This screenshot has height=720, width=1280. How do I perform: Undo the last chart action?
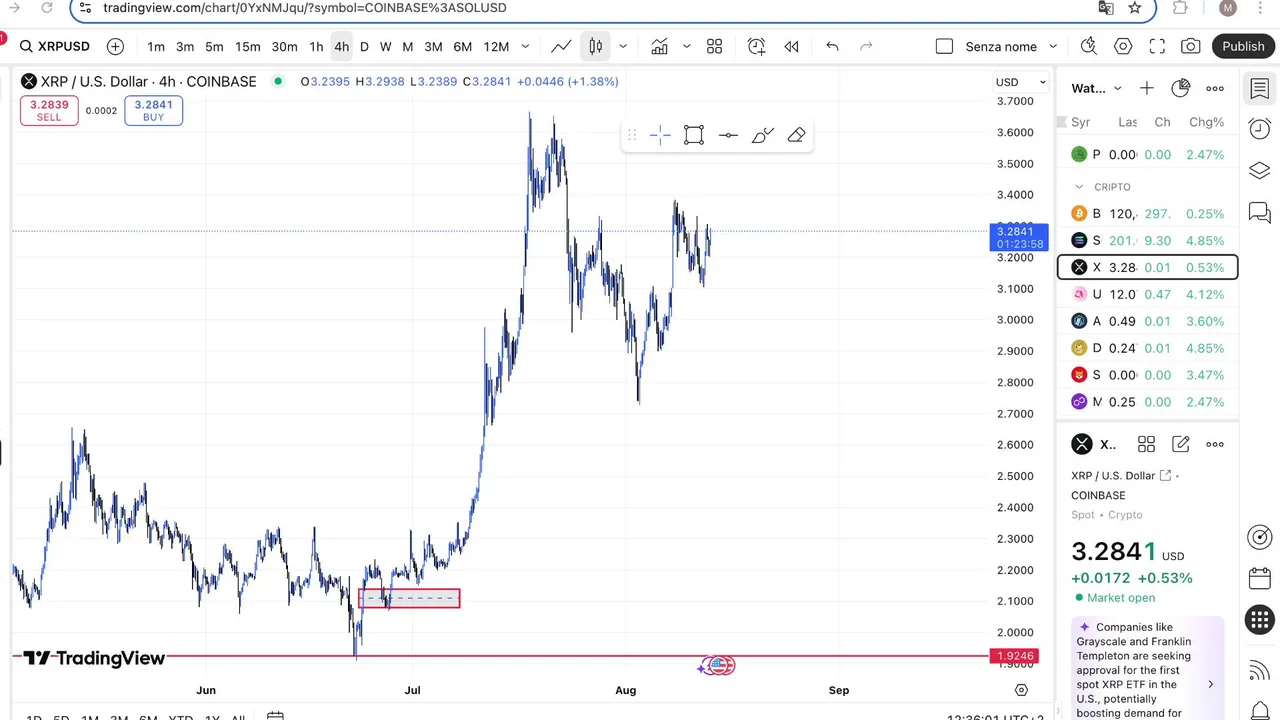(x=832, y=46)
